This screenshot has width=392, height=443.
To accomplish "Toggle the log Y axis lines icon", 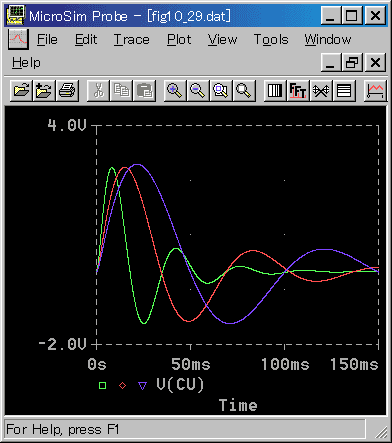I will click(344, 90).
